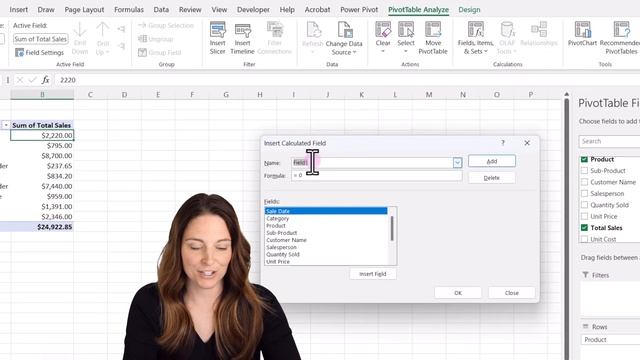640x360 pixels.
Task: Open the Review tab
Action: tap(190, 9)
